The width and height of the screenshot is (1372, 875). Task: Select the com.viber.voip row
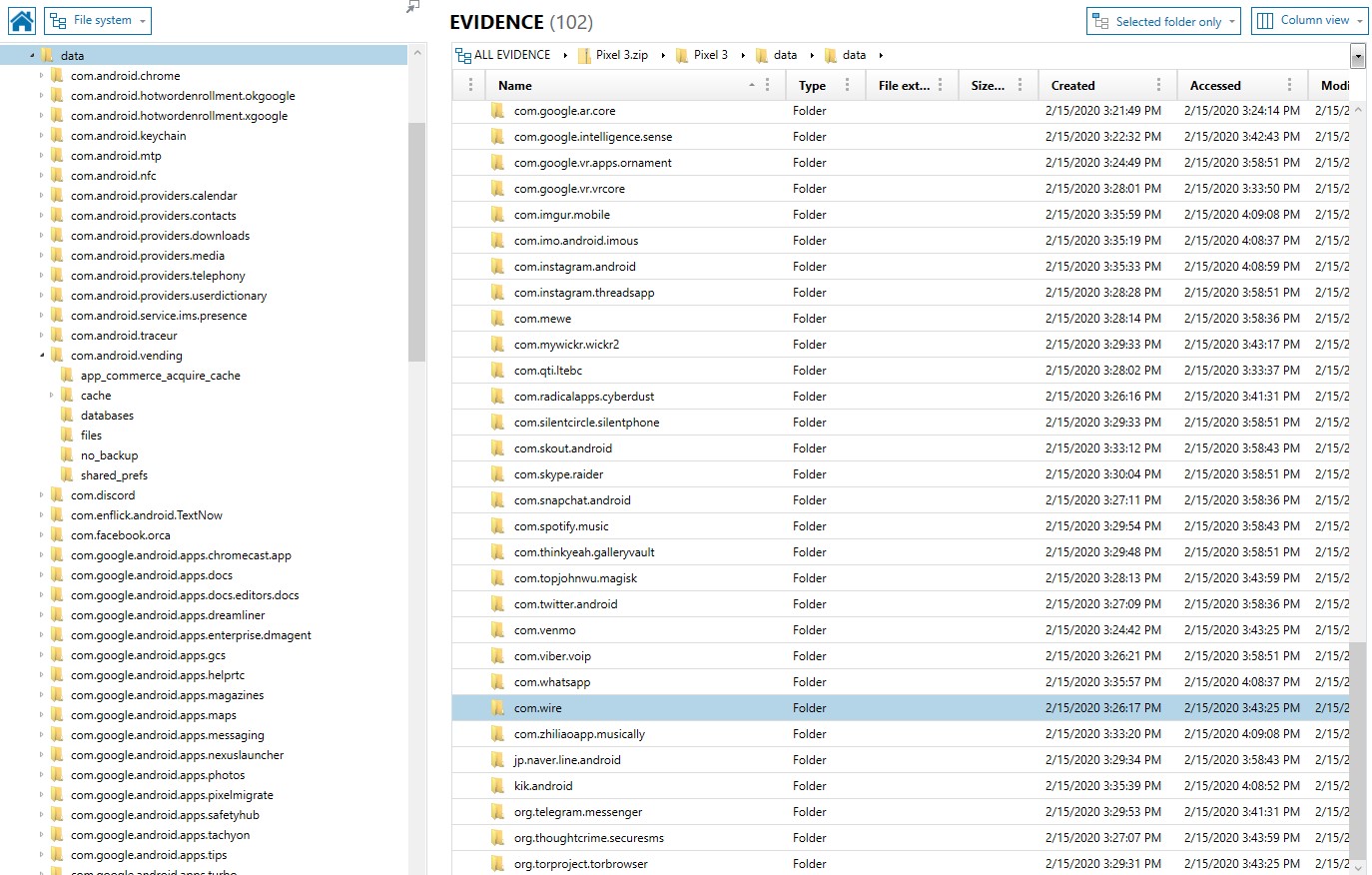[901, 656]
